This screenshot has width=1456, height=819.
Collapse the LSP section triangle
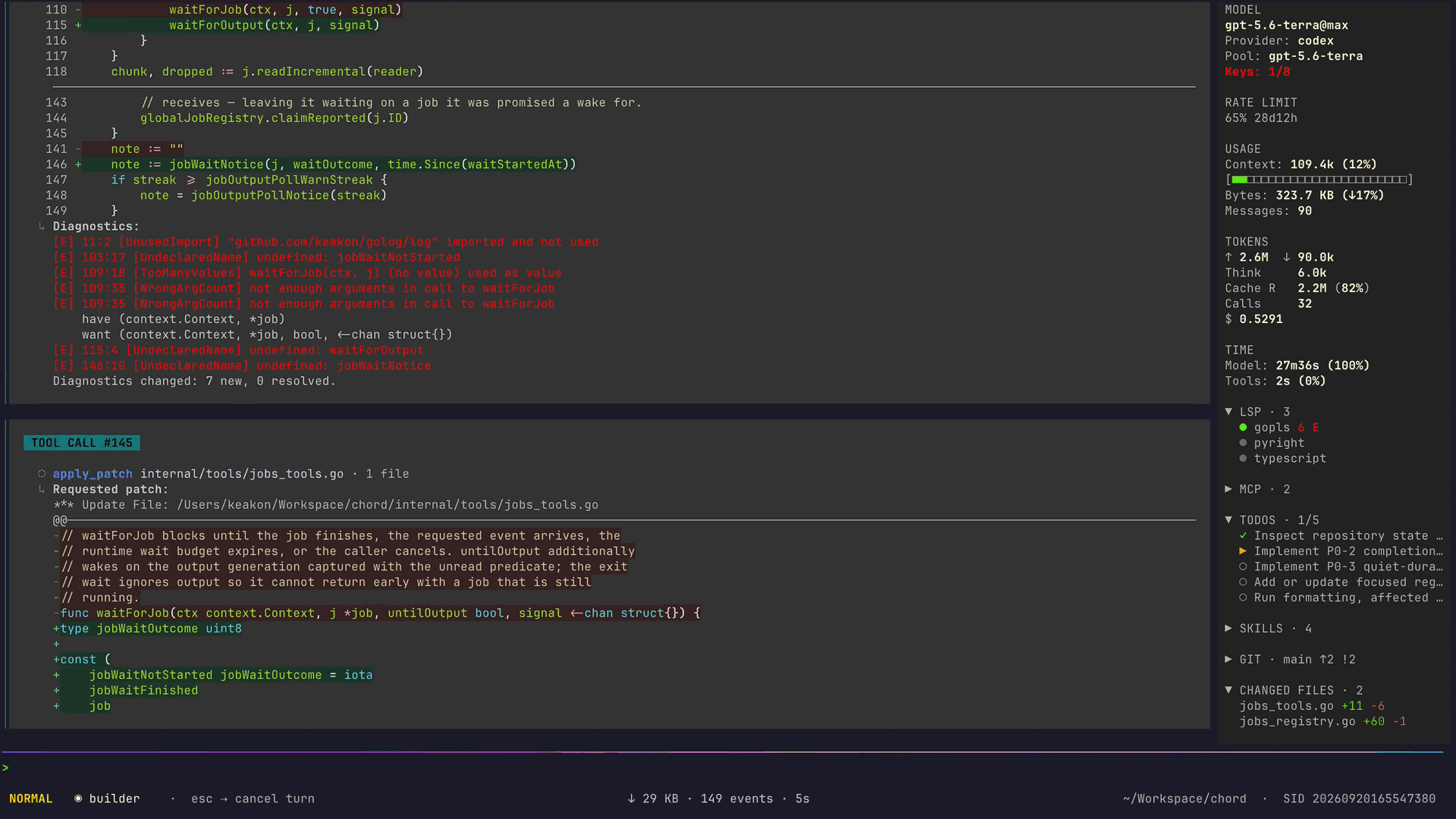tap(1228, 412)
